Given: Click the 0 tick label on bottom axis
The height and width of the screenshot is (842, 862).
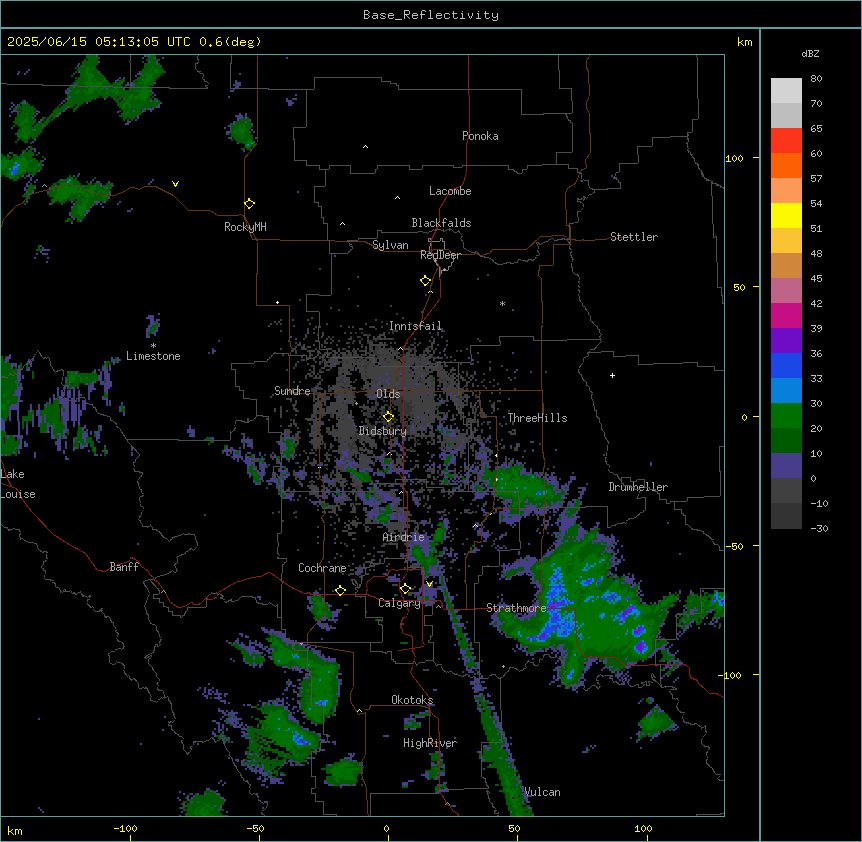Looking at the screenshot, I should (x=386, y=828).
